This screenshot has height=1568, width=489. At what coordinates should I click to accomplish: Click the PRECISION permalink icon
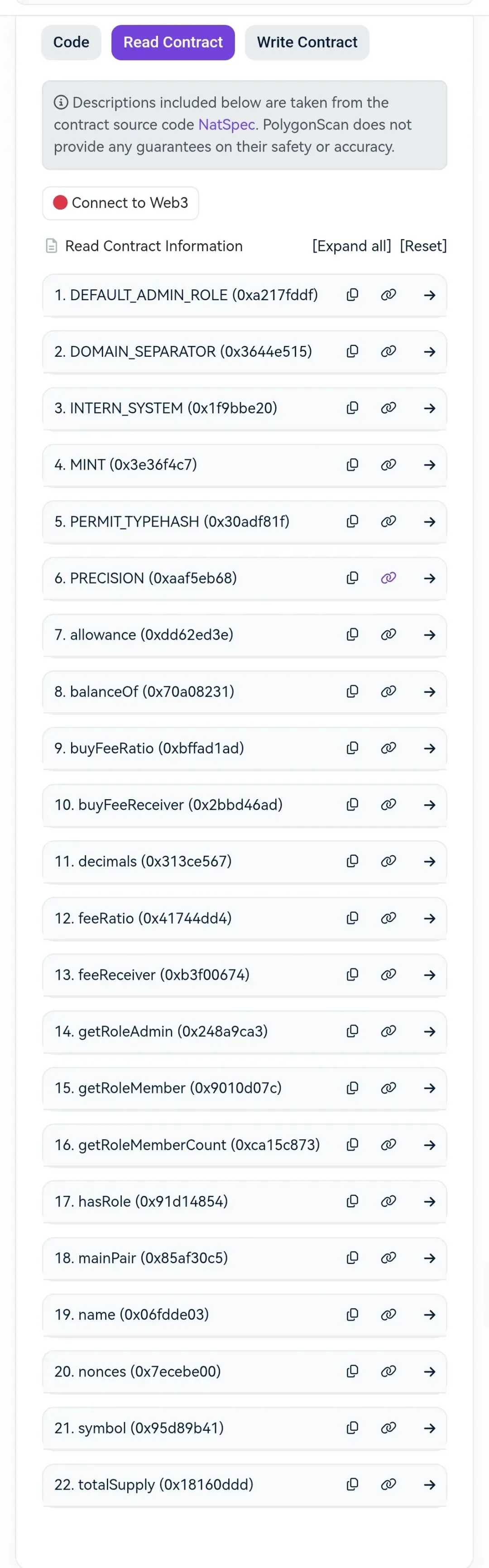388,578
